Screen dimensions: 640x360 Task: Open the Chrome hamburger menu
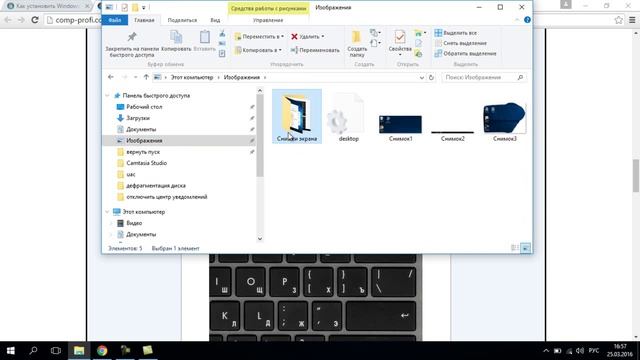(x=632, y=20)
